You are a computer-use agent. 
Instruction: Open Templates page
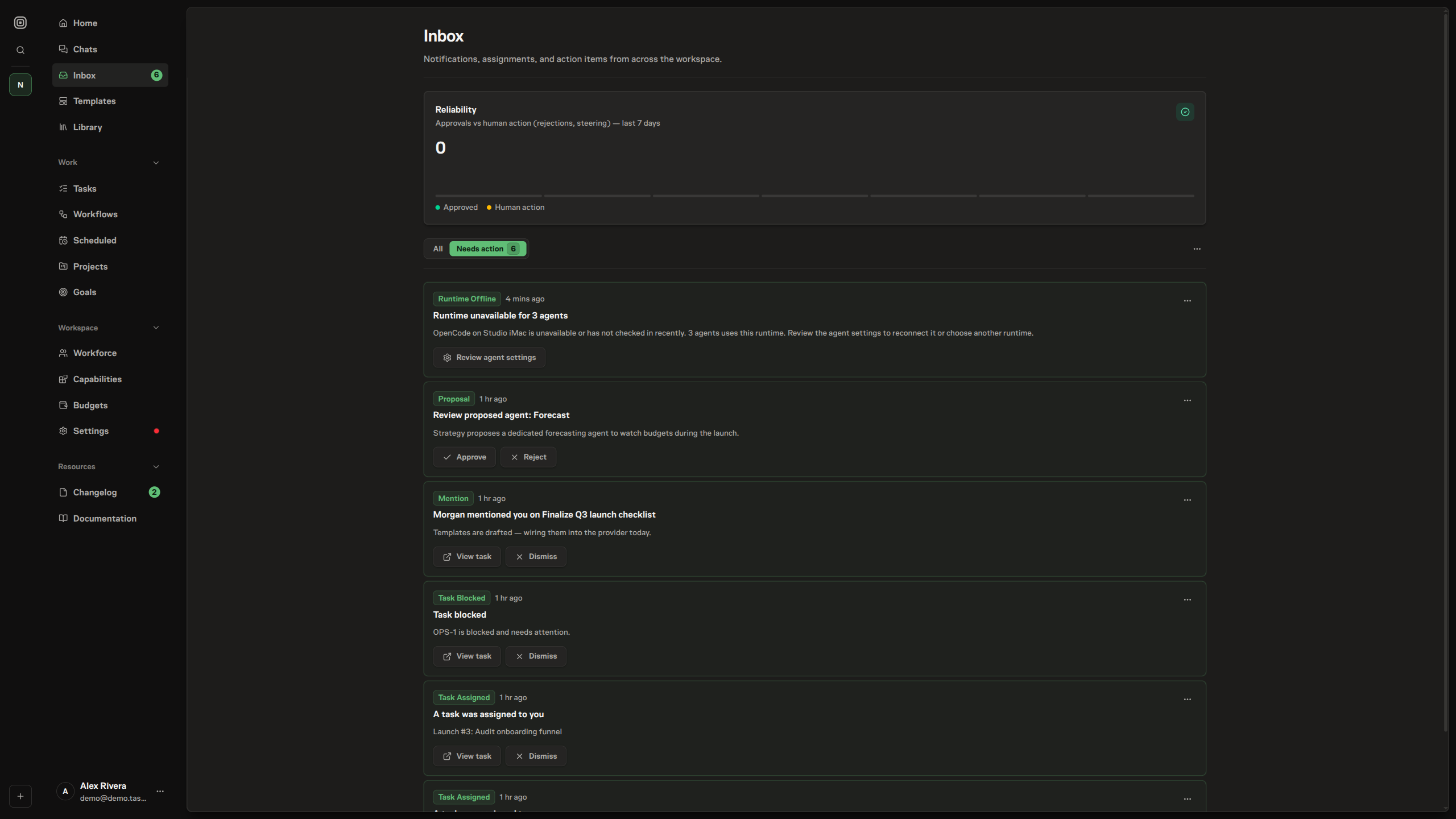coord(110,101)
